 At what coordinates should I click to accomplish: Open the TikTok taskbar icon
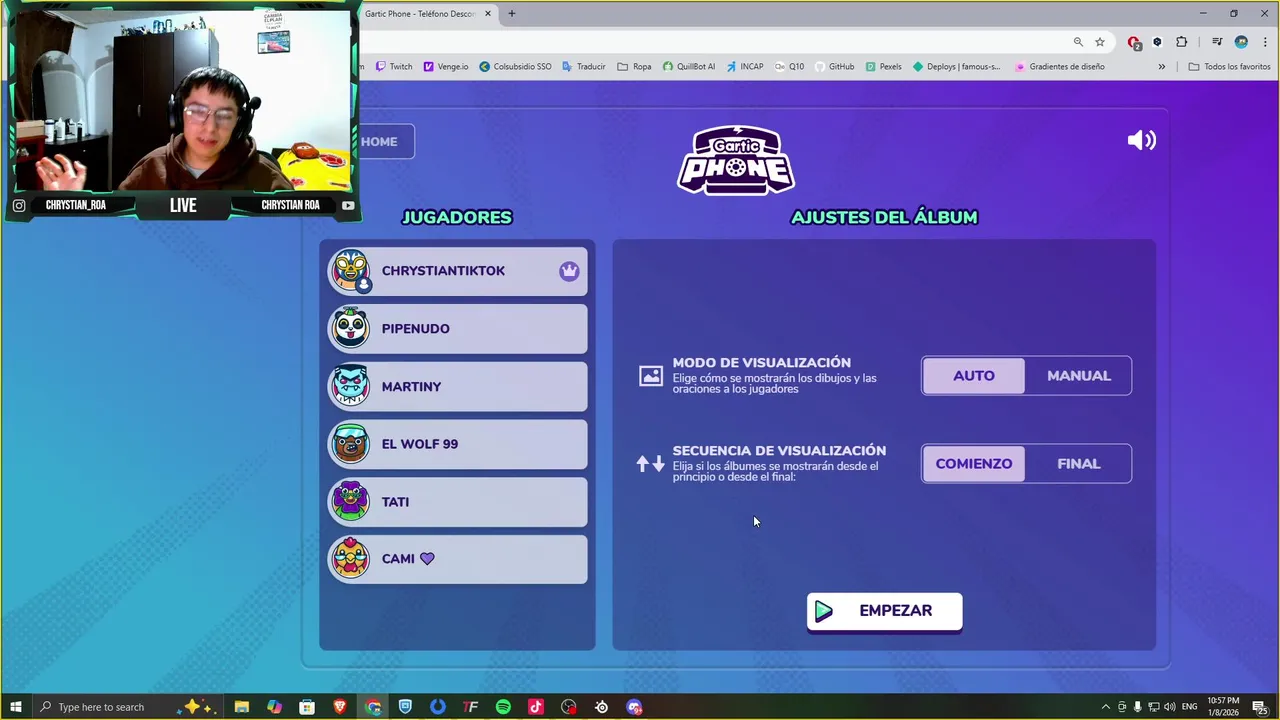click(536, 707)
